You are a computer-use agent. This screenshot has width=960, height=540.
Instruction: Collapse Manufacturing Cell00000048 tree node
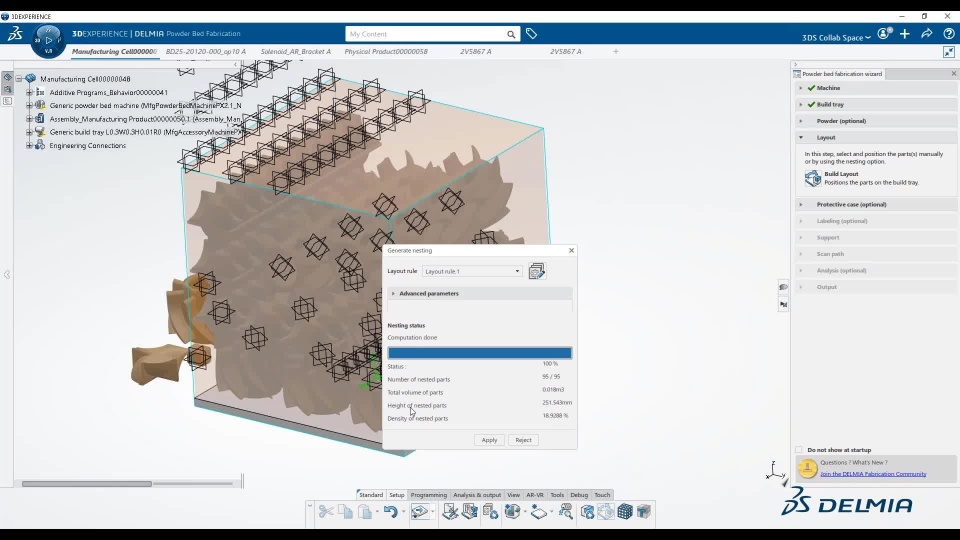coord(18,79)
